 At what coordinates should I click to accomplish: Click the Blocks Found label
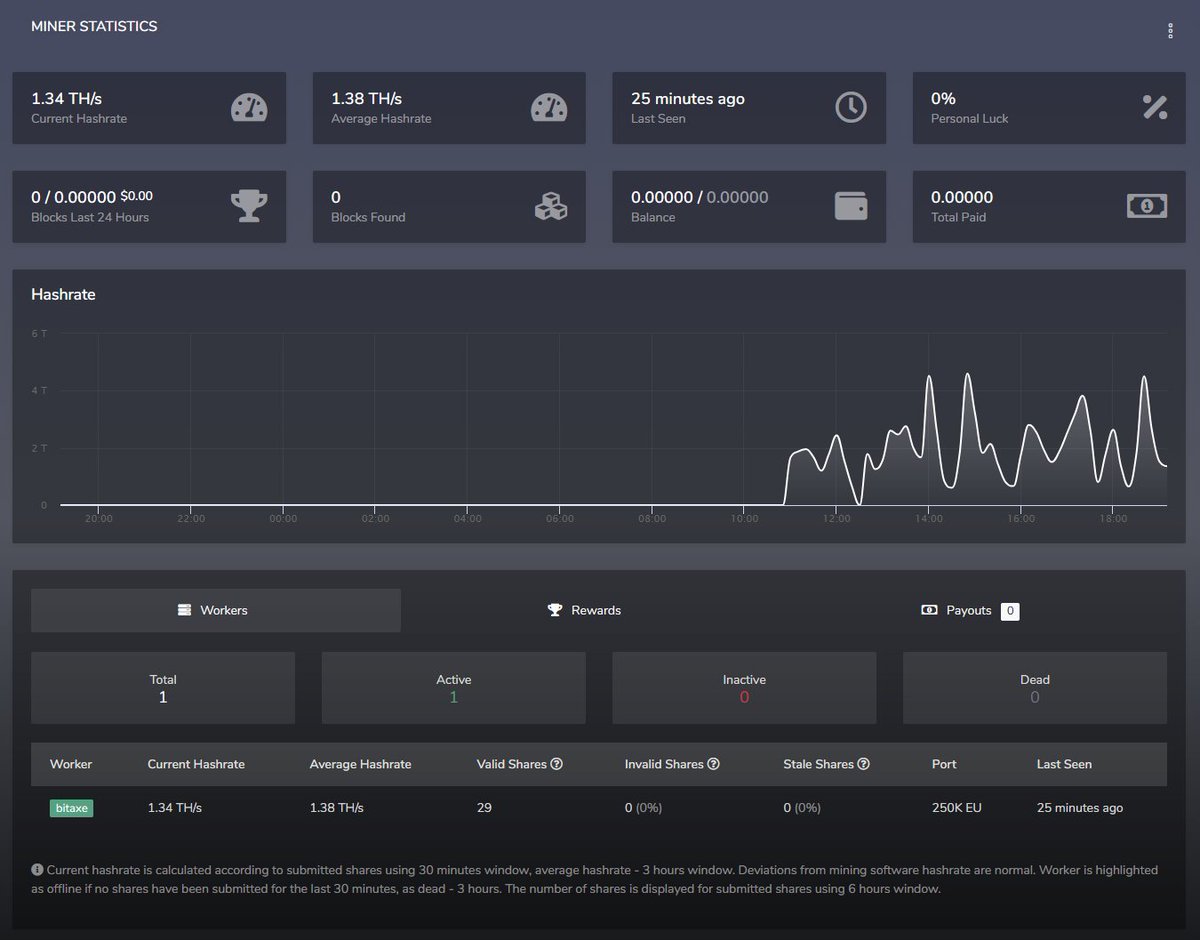click(x=368, y=217)
